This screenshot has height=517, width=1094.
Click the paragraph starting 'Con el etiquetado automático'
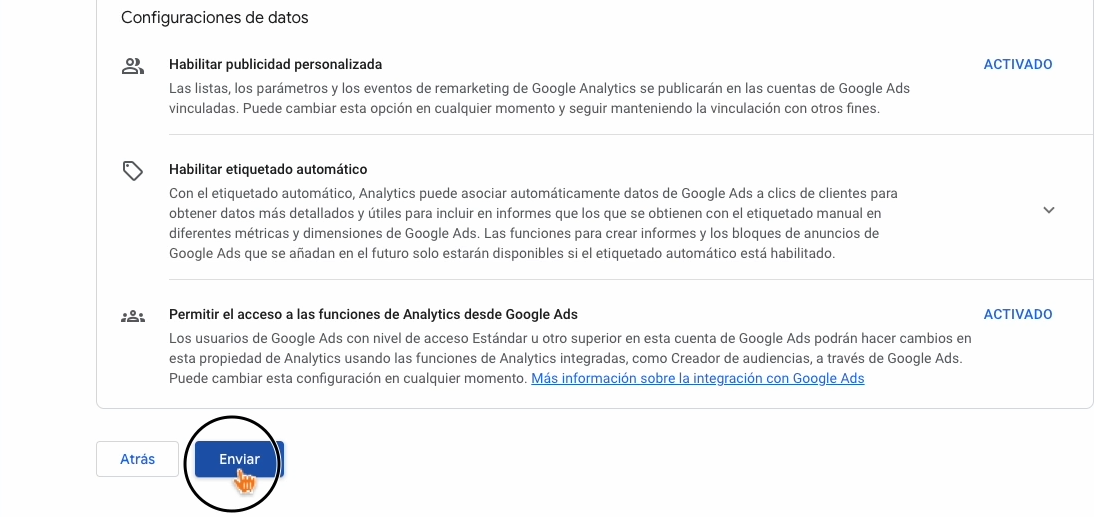tap(534, 223)
